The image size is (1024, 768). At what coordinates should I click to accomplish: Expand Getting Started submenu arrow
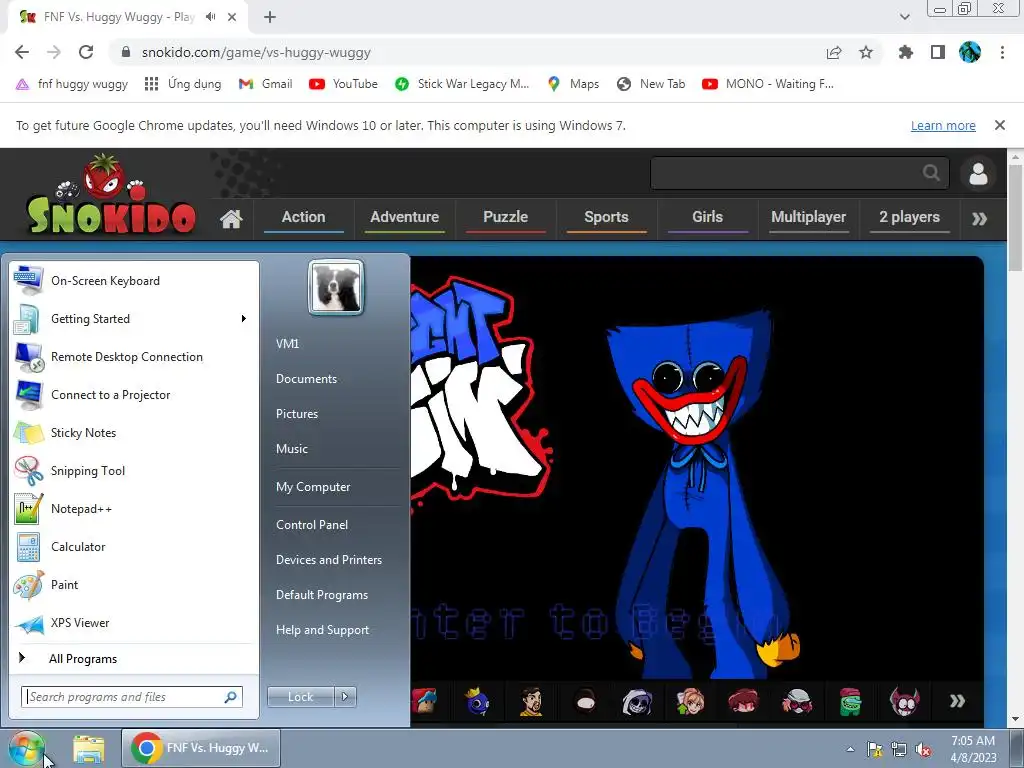[244, 319]
